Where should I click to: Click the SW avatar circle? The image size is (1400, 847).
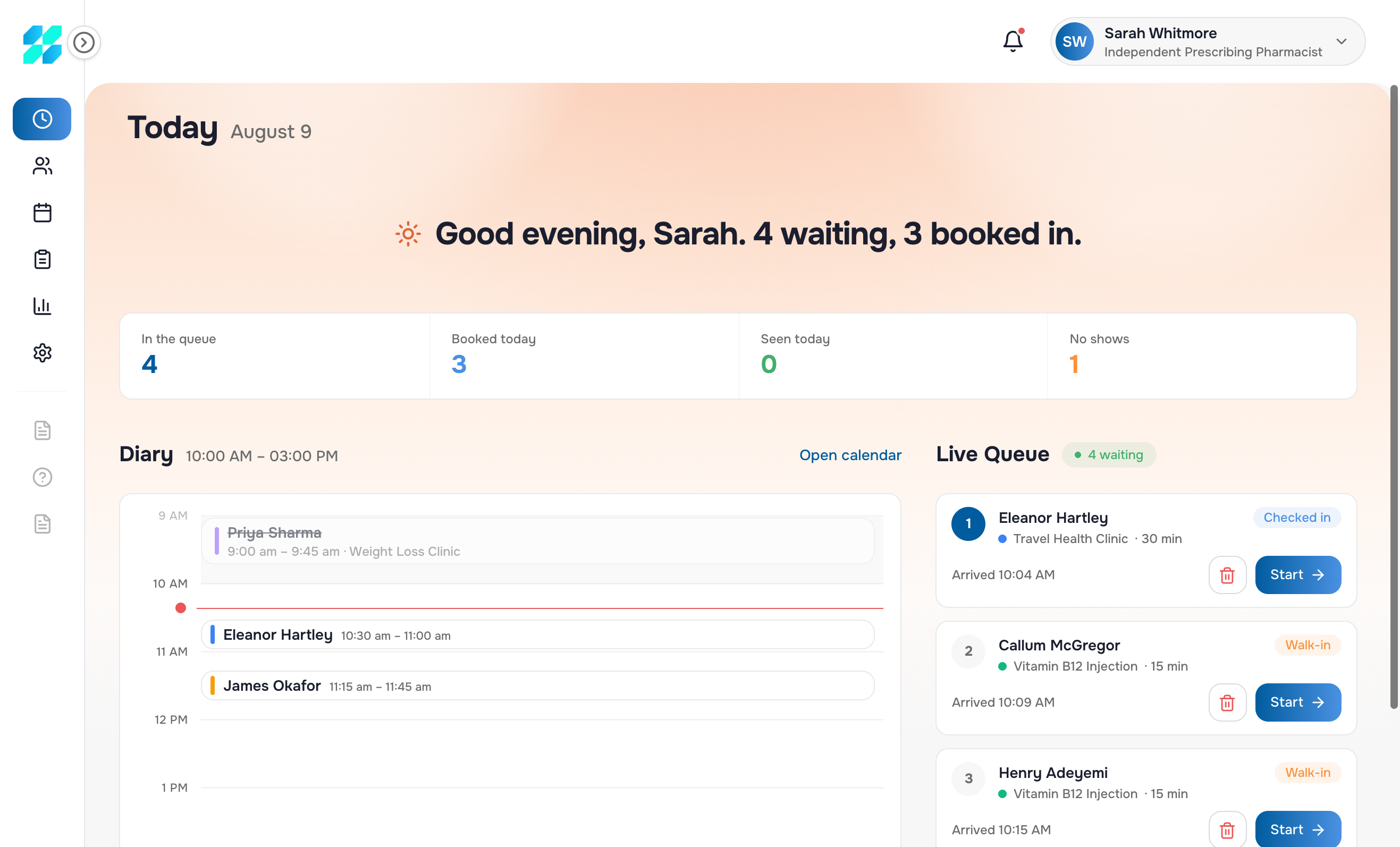(1074, 41)
